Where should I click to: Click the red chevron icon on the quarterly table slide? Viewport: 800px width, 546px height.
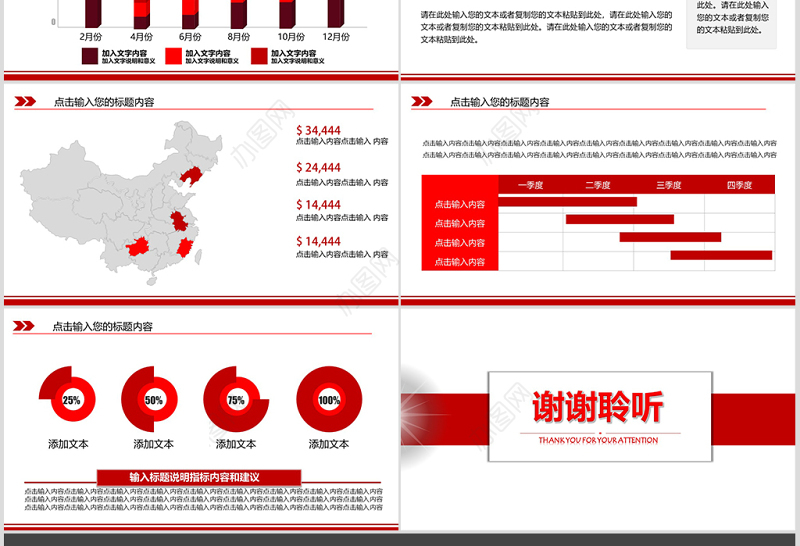[421, 101]
